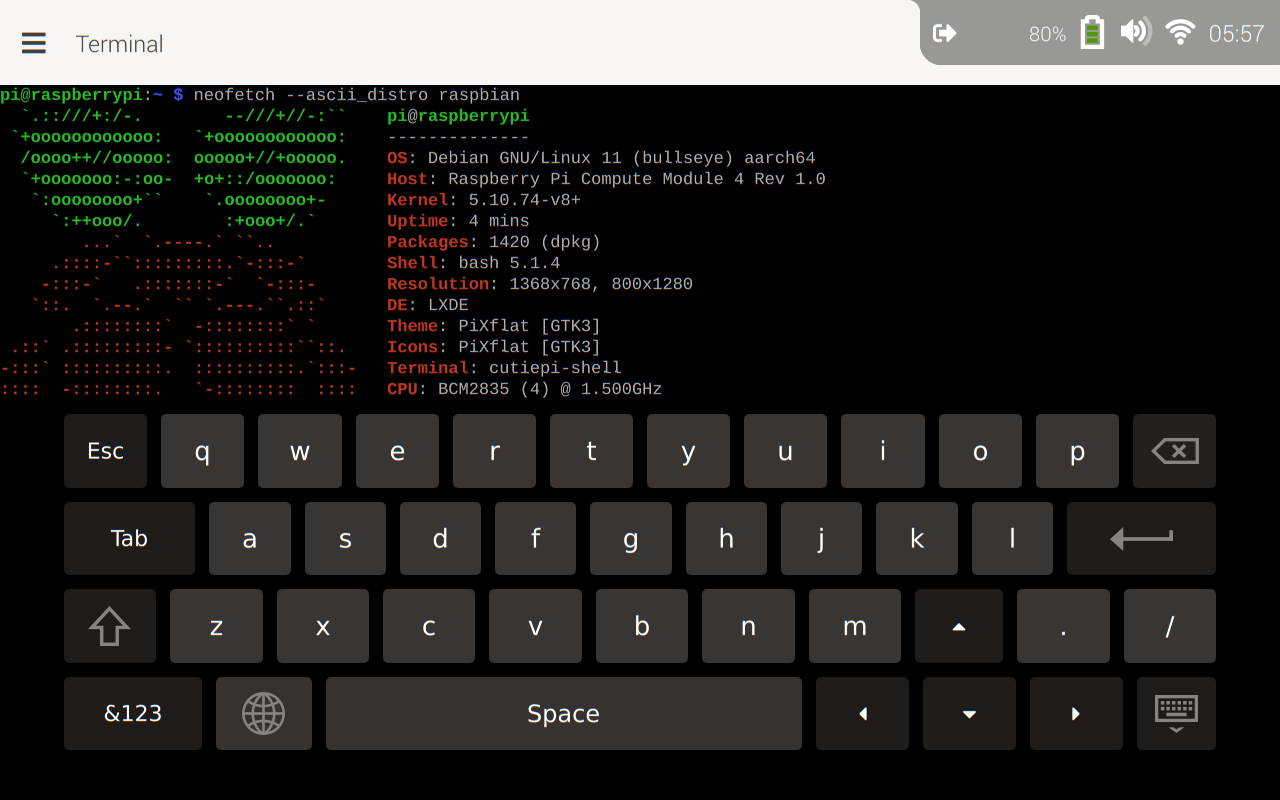Screen dimensions: 1280x800
Task: Tap the z key
Action: pos(216,626)
